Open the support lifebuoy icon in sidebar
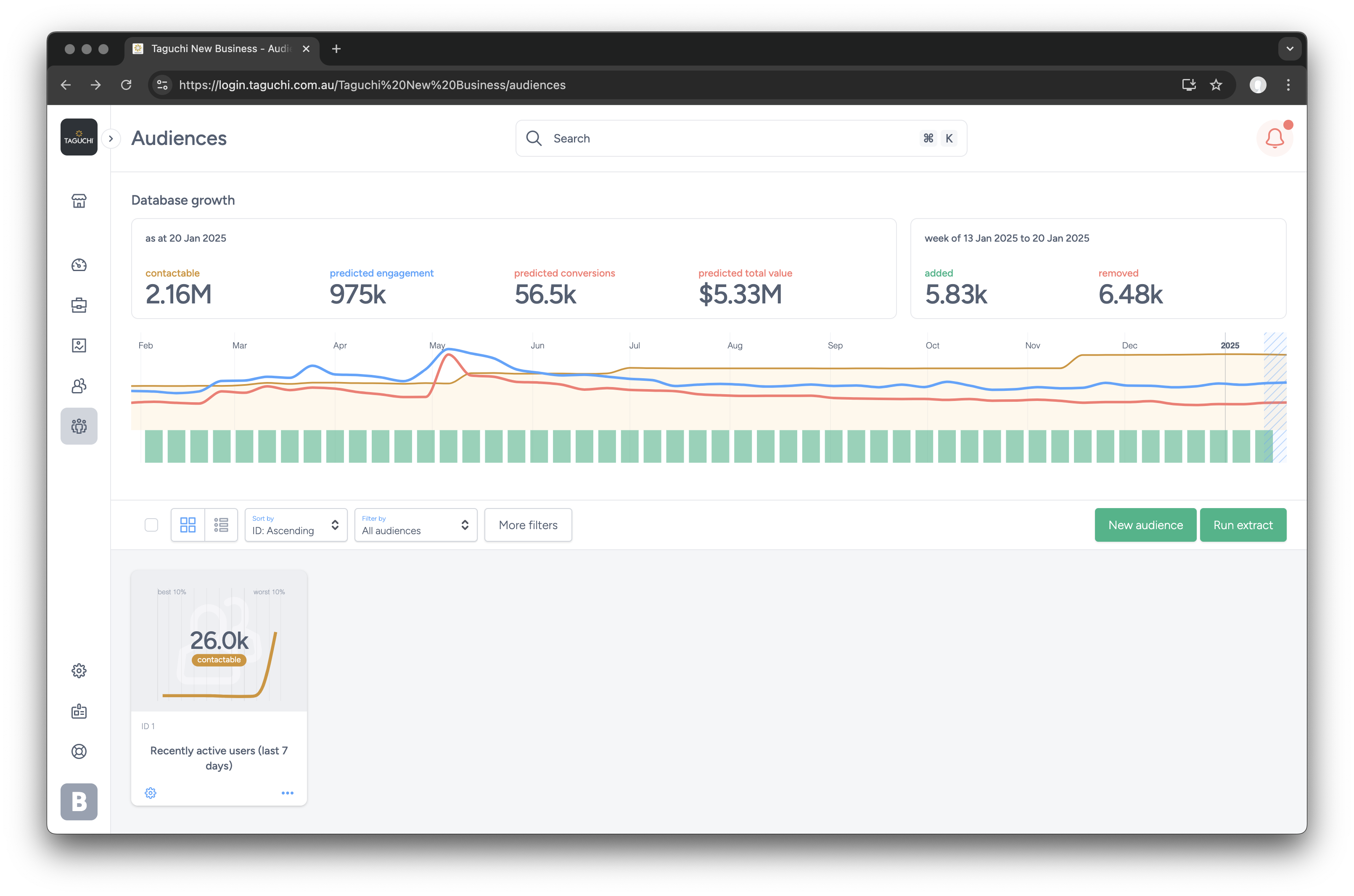The image size is (1354, 896). (x=79, y=751)
